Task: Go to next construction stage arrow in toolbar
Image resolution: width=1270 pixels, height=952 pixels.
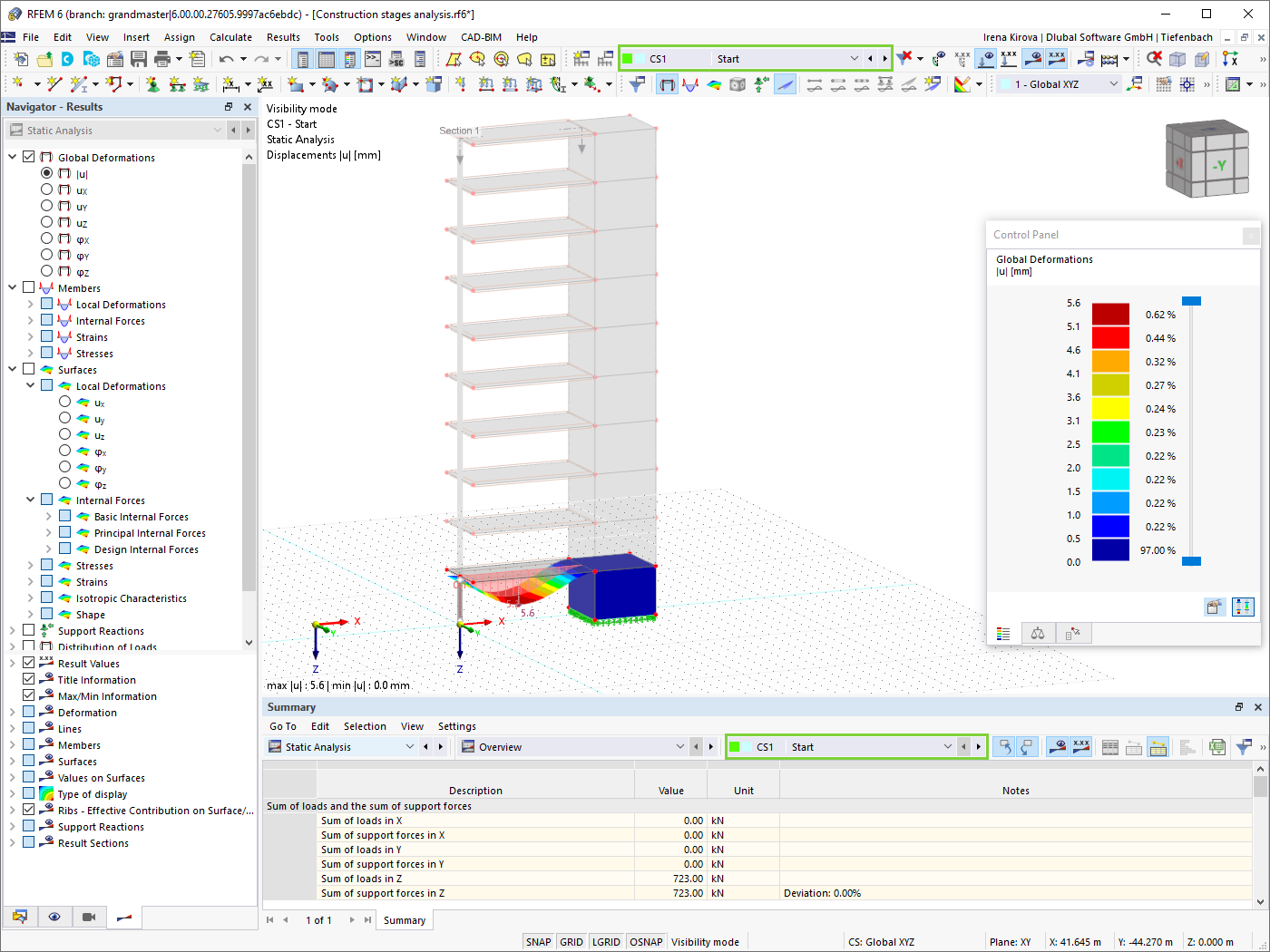Action: [x=884, y=59]
